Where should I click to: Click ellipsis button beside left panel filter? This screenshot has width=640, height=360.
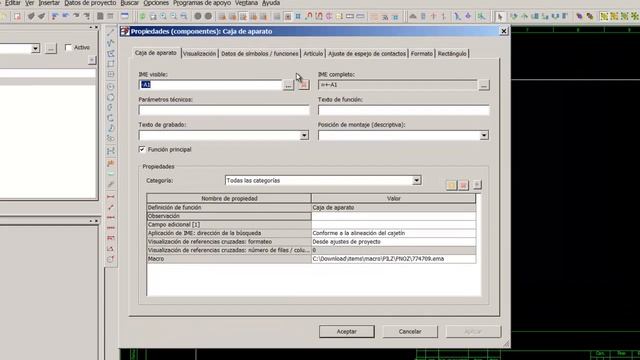pos(51,49)
